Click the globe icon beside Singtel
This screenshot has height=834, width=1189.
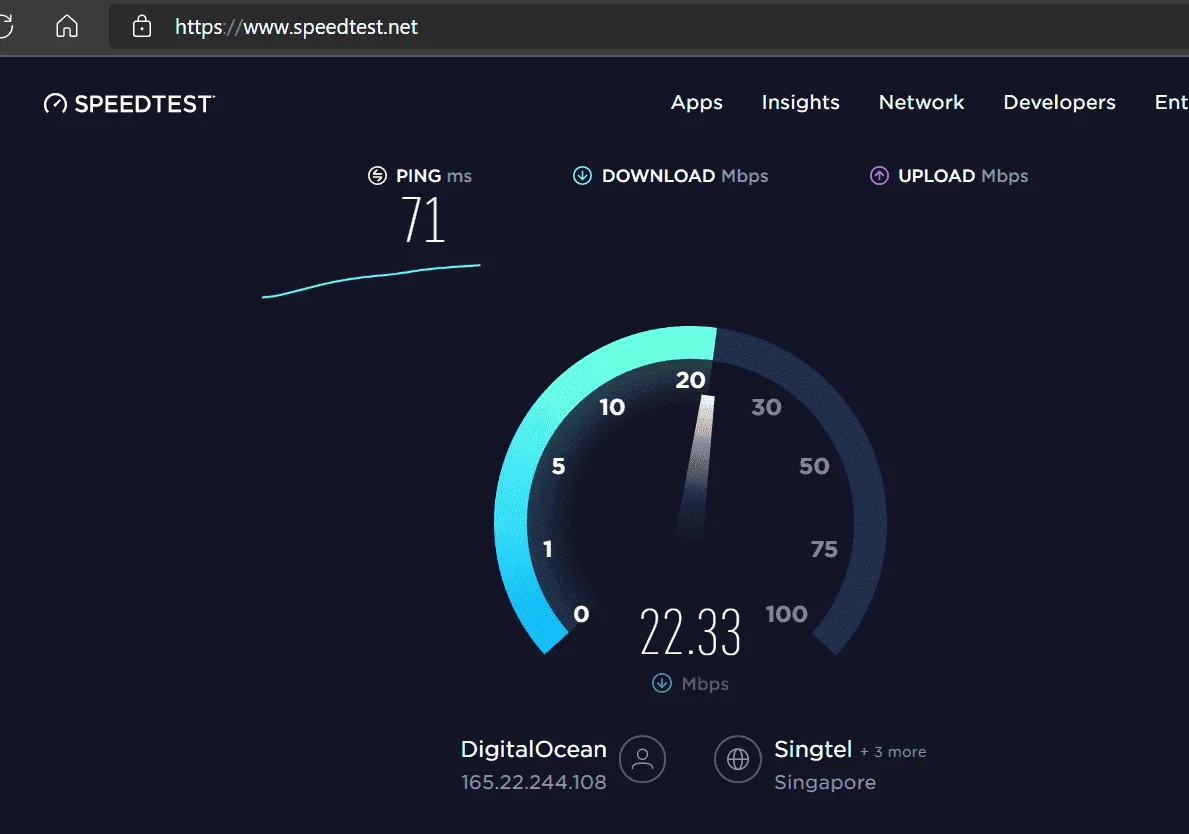(737, 759)
